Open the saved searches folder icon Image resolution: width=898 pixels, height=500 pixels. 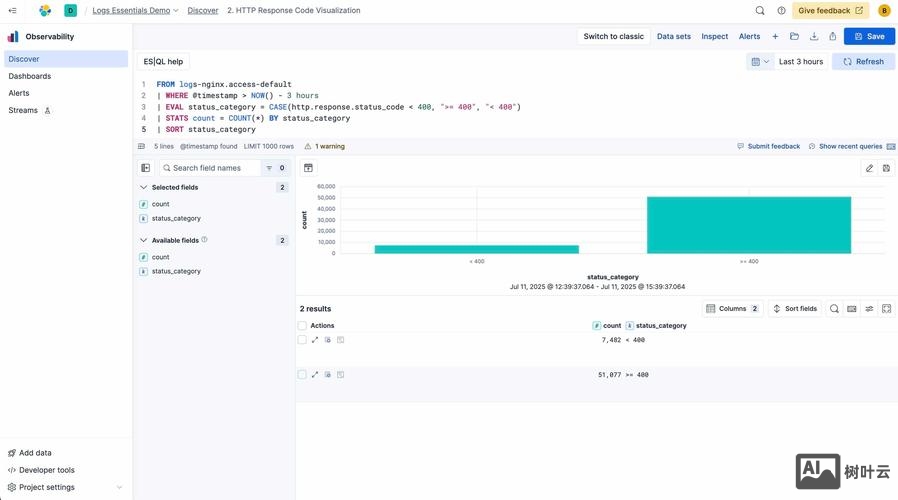point(794,36)
